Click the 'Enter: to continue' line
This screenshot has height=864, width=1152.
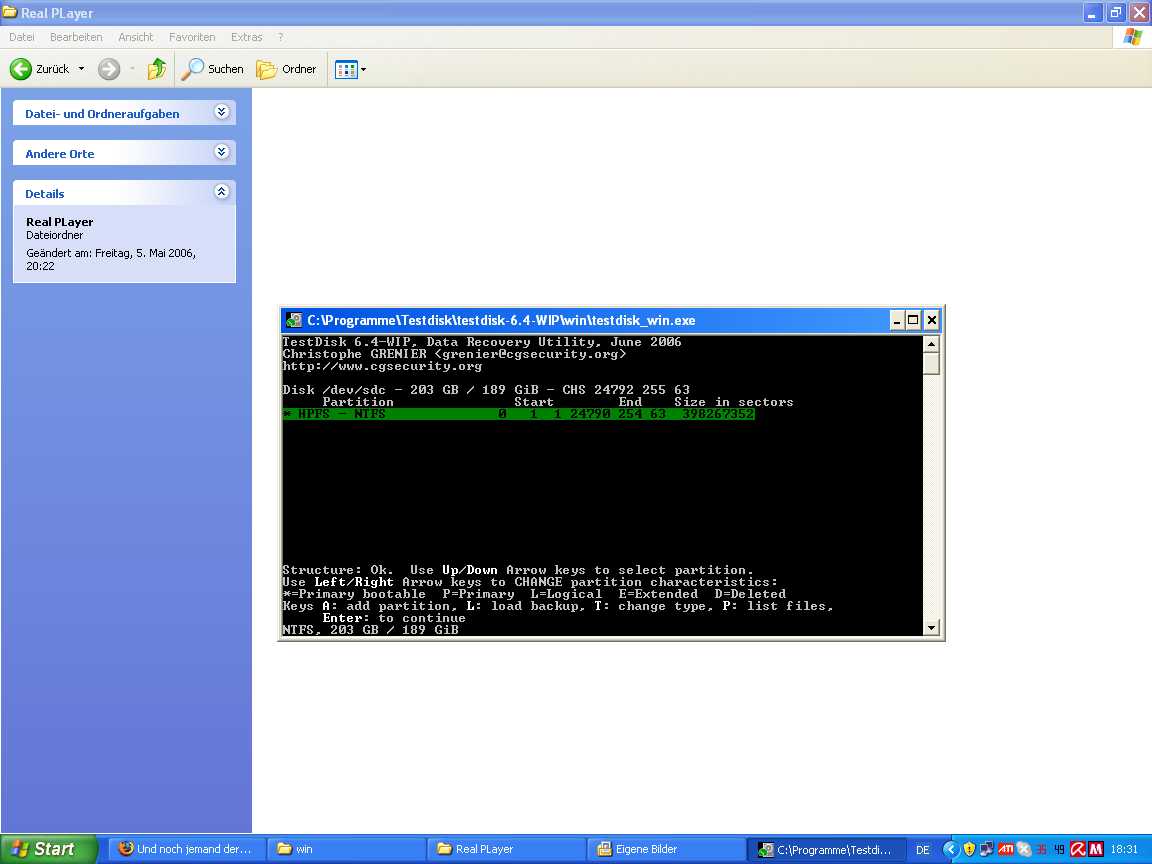point(394,618)
